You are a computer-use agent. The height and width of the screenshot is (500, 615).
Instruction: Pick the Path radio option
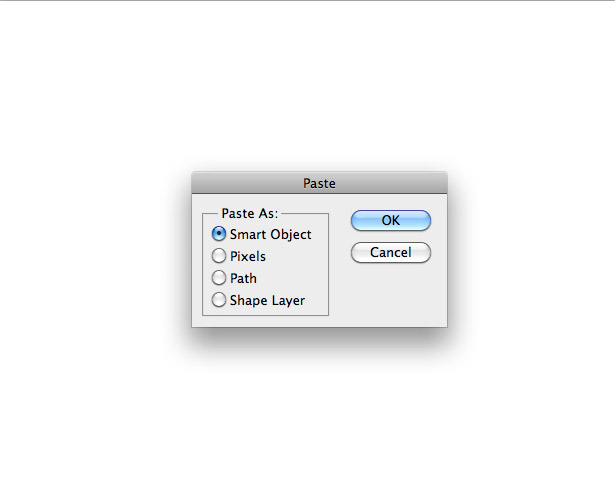click(x=218, y=278)
